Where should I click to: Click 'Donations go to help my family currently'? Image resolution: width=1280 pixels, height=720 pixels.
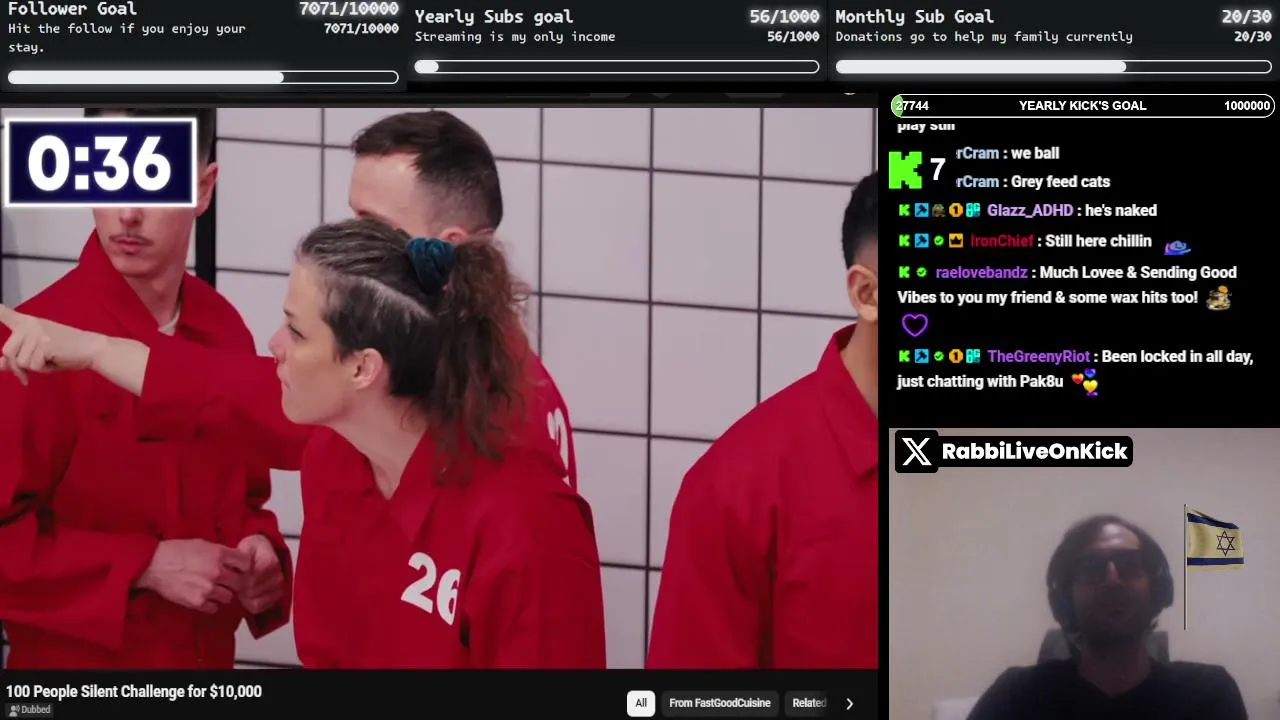click(984, 37)
